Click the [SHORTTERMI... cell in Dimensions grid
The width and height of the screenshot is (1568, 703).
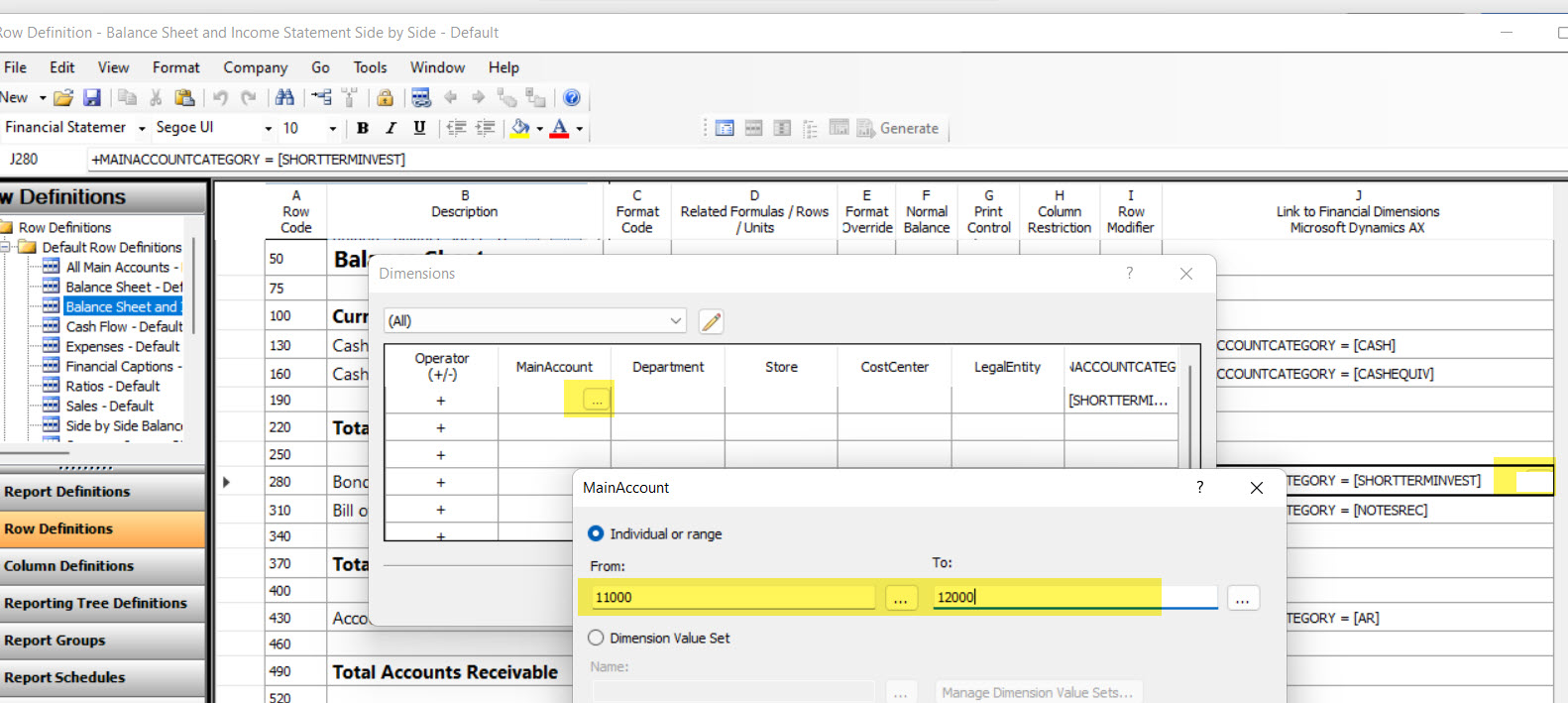[x=1120, y=400]
